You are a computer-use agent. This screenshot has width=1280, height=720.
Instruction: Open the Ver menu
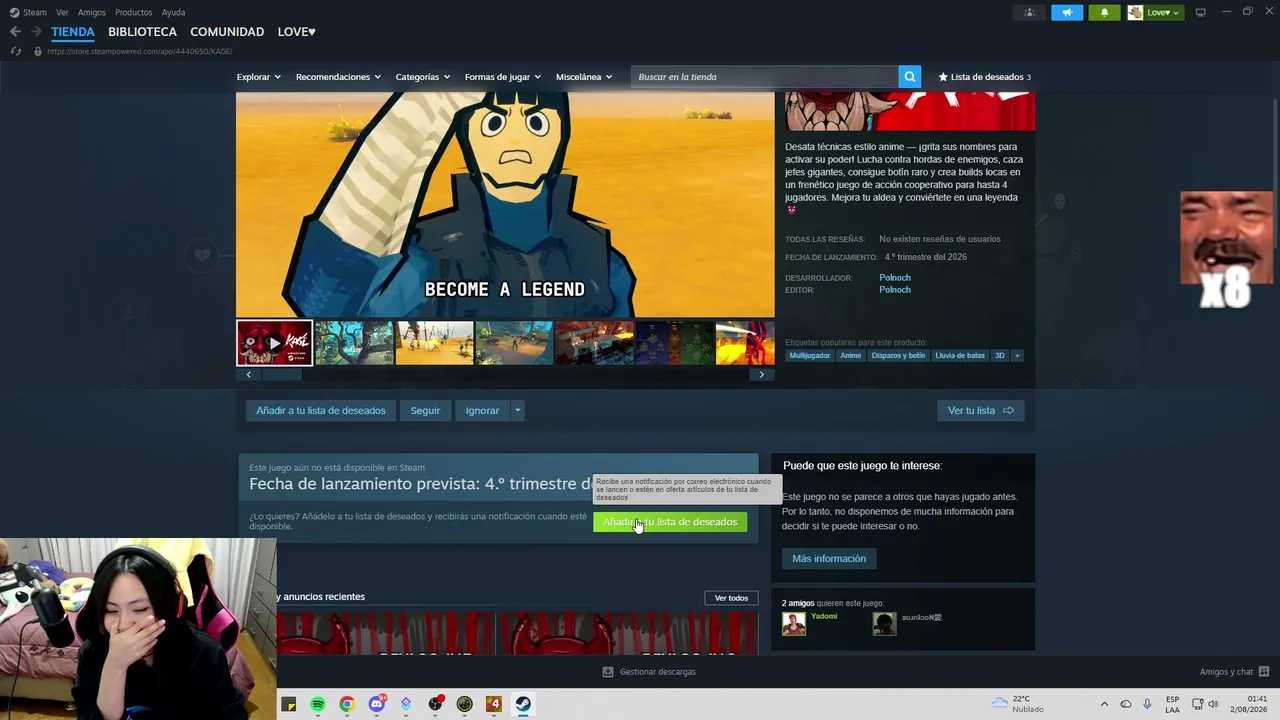(x=62, y=12)
